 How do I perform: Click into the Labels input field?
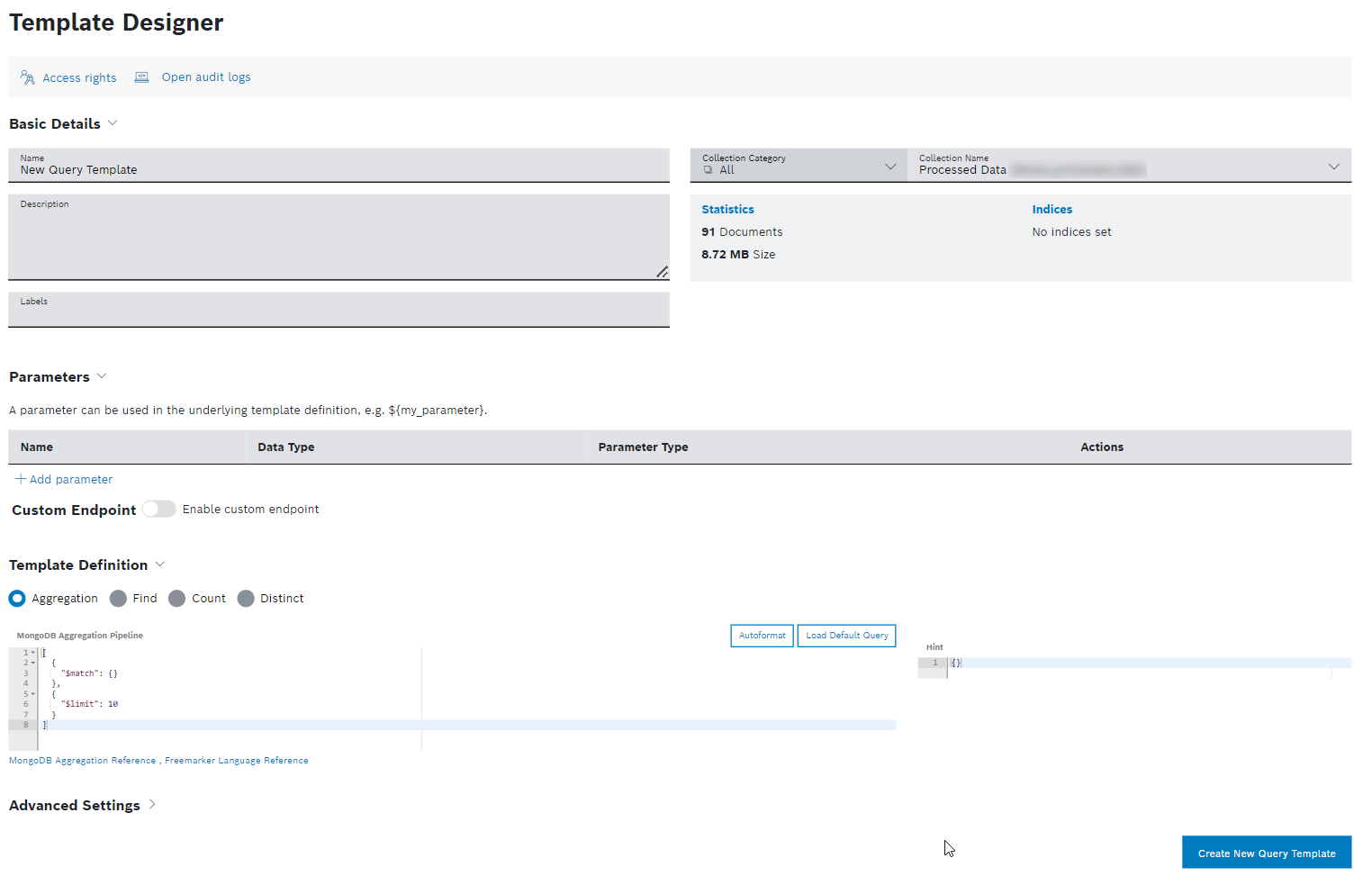338,312
